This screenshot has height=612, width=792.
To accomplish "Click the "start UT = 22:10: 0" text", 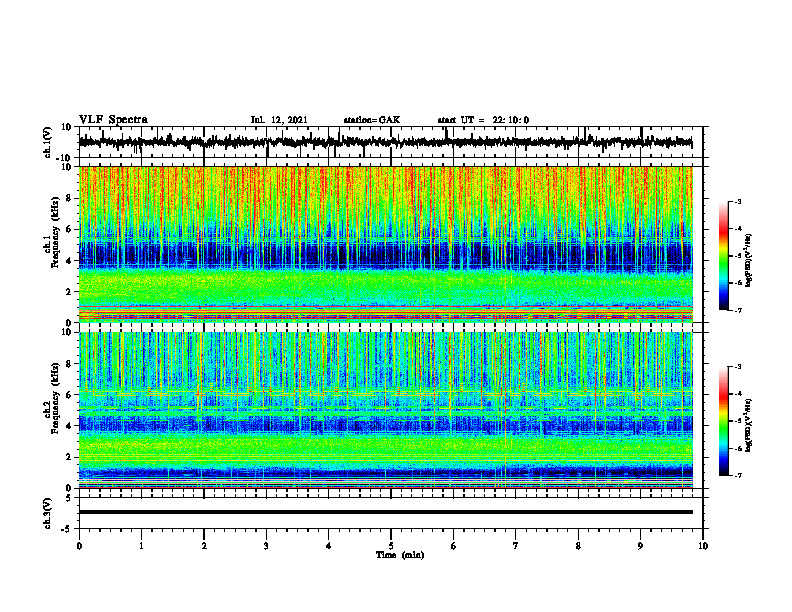I will click(483, 120).
